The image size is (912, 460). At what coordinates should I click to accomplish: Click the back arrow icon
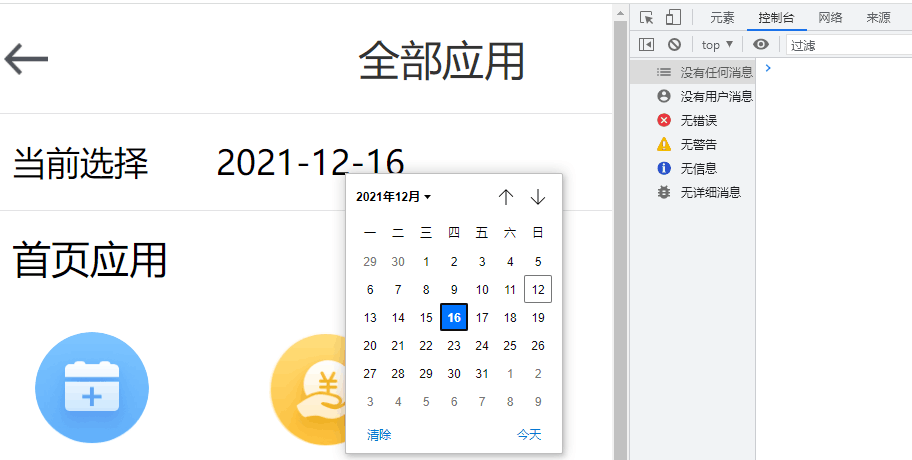[x=27, y=60]
